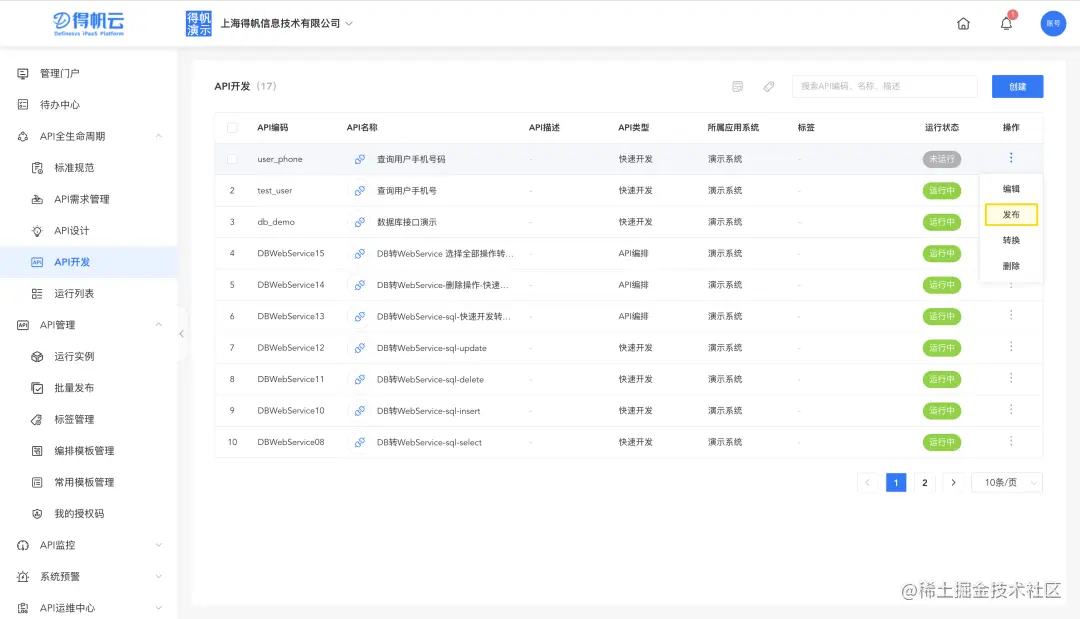This screenshot has width=1080, height=619.
Task: Open notifications via the bell icon
Action: (1006, 23)
